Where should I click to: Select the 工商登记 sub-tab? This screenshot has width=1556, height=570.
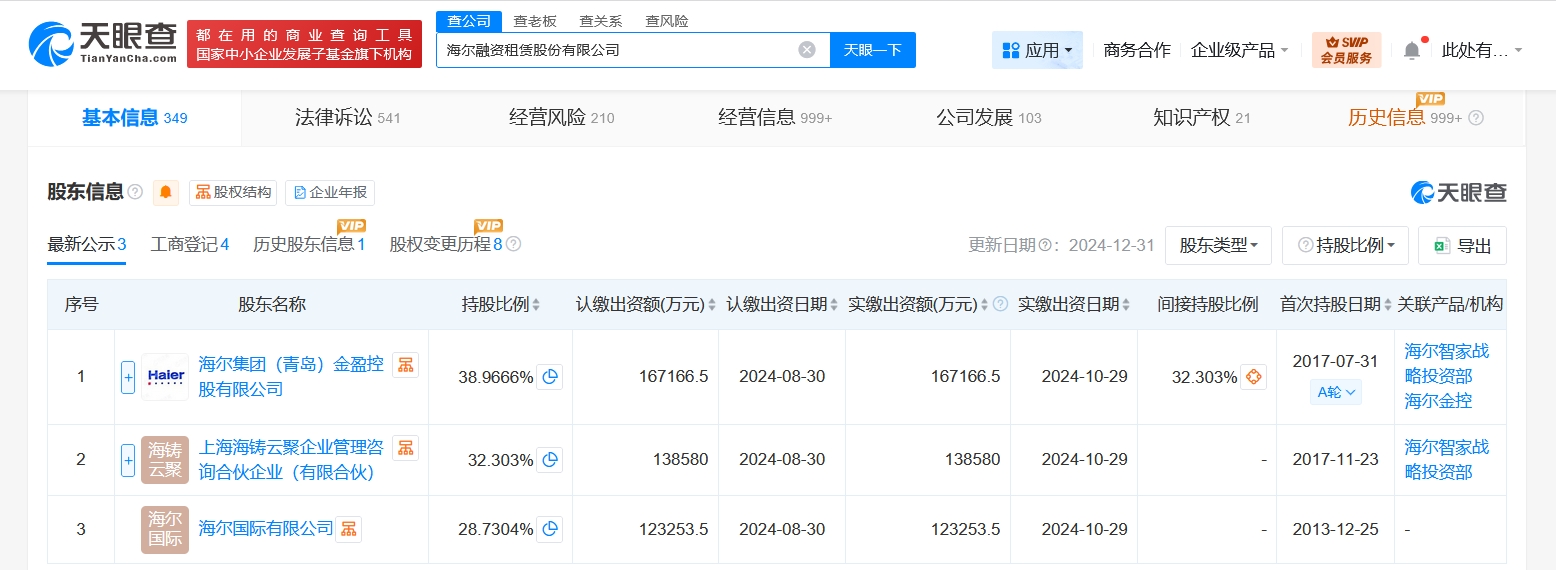tap(189, 245)
